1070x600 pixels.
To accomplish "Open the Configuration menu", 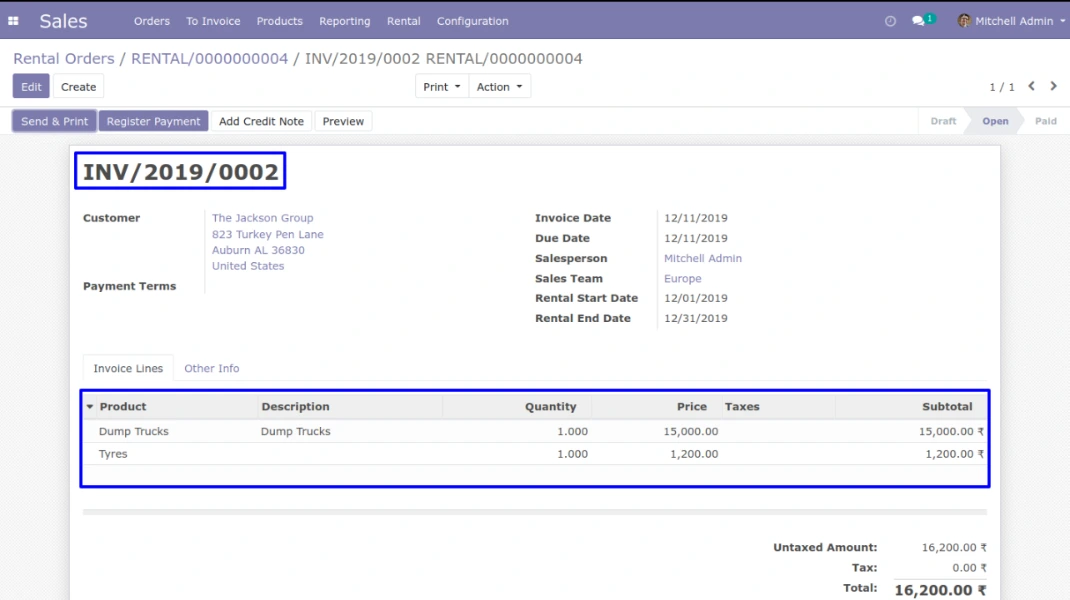I will [x=472, y=21].
